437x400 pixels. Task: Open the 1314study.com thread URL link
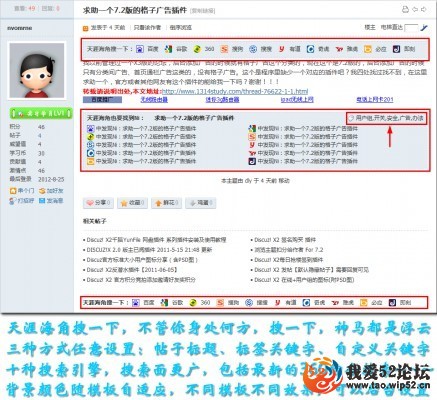(x=235, y=91)
